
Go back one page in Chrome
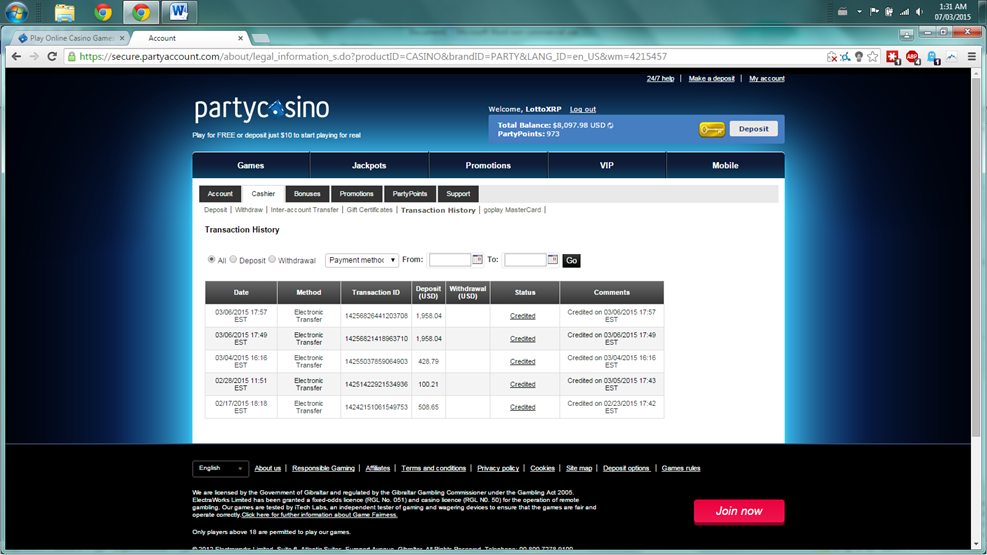16,57
